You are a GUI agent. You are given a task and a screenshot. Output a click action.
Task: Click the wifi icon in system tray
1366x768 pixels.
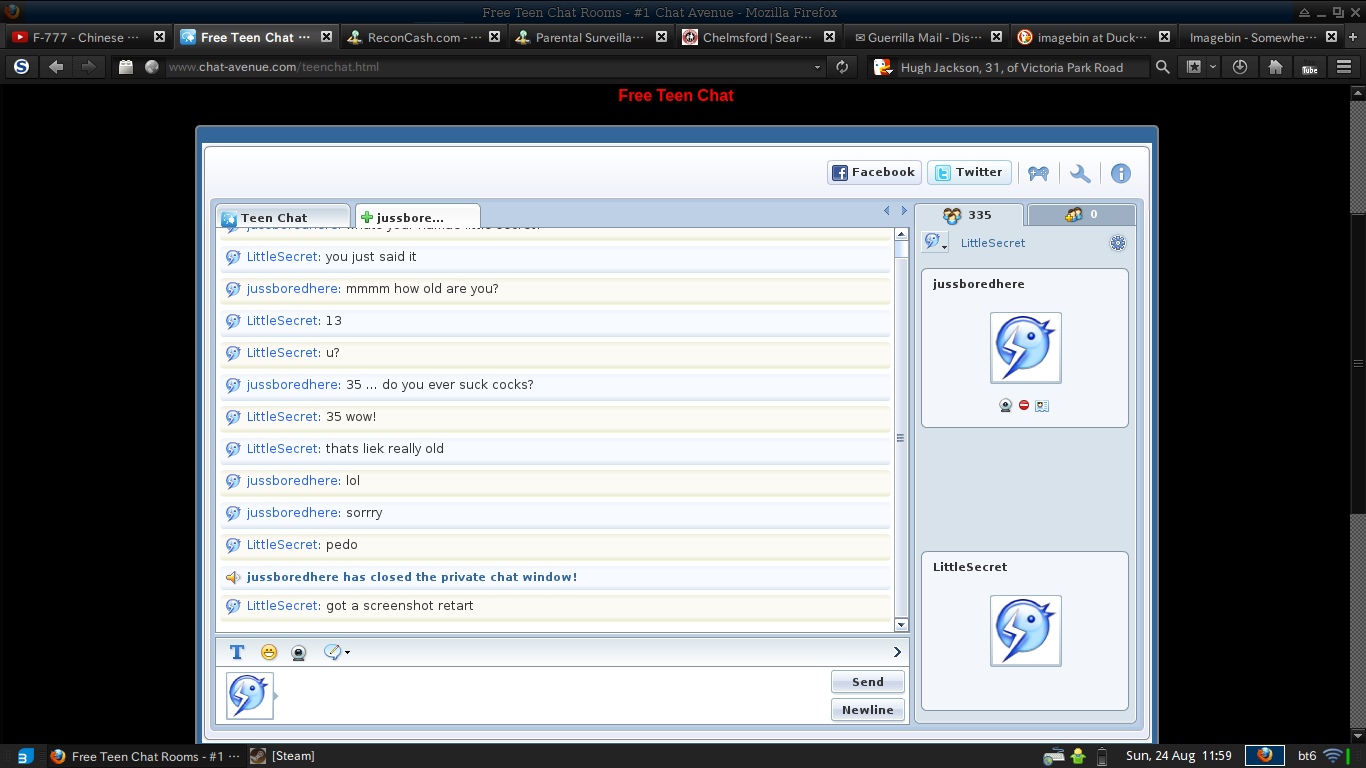click(x=1333, y=756)
